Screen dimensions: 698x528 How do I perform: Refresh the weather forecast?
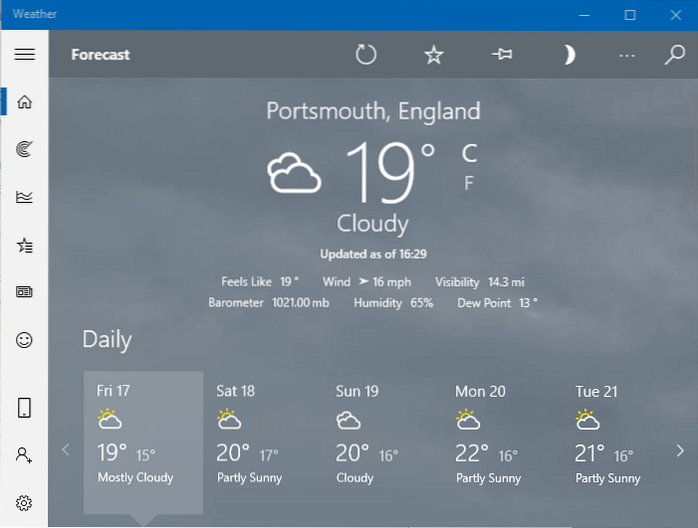pyautogui.click(x=366, y=55)
